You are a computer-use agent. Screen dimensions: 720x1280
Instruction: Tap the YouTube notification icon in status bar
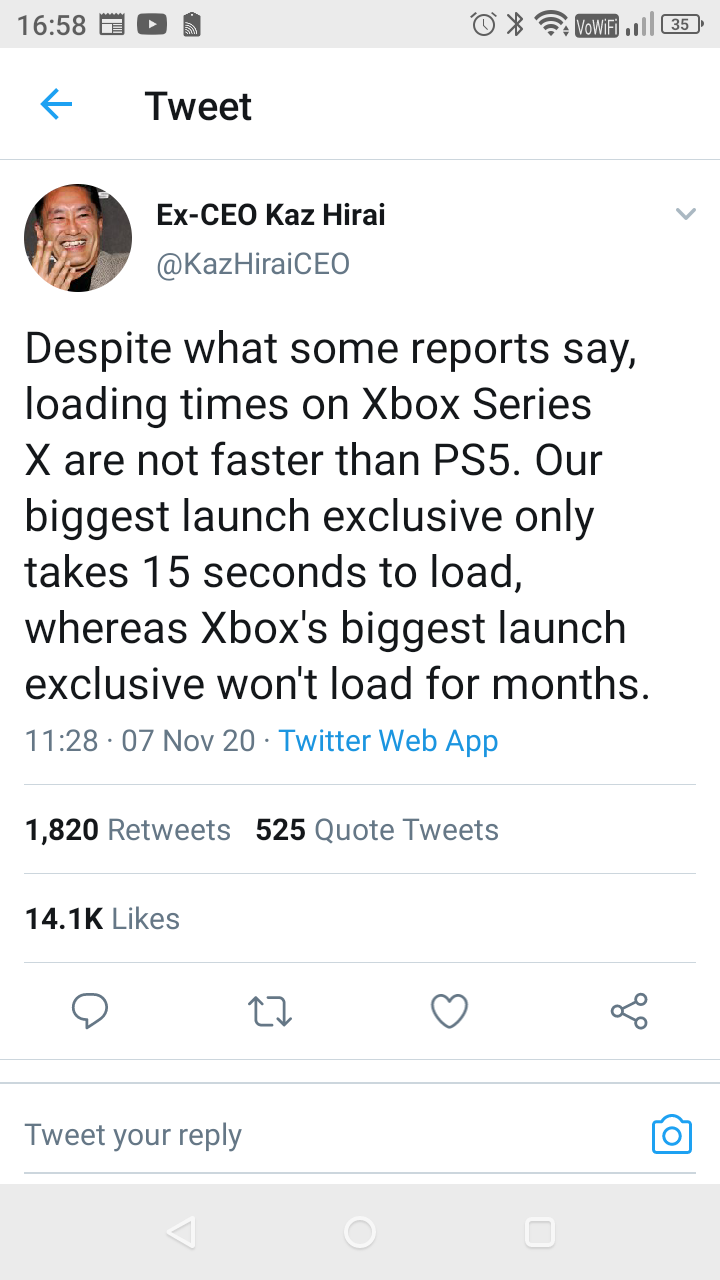pyautogui.click(x=151, y=25)
